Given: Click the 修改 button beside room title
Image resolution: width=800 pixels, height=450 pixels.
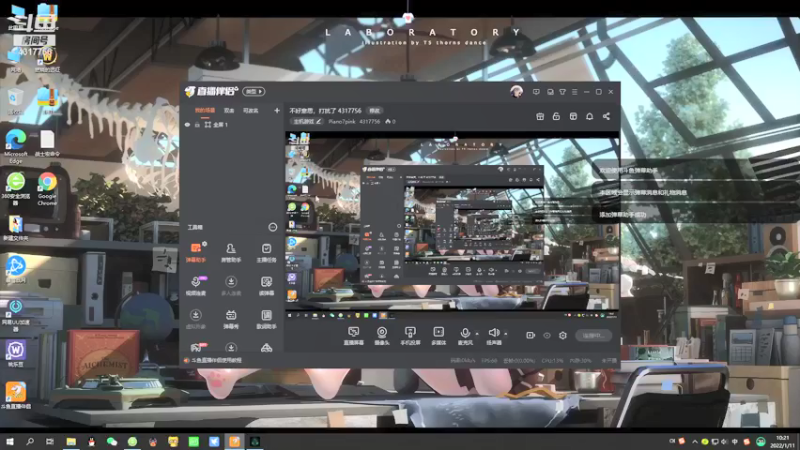Looking at the screenshot, I should pyautogui.click(x=375, y=110).
